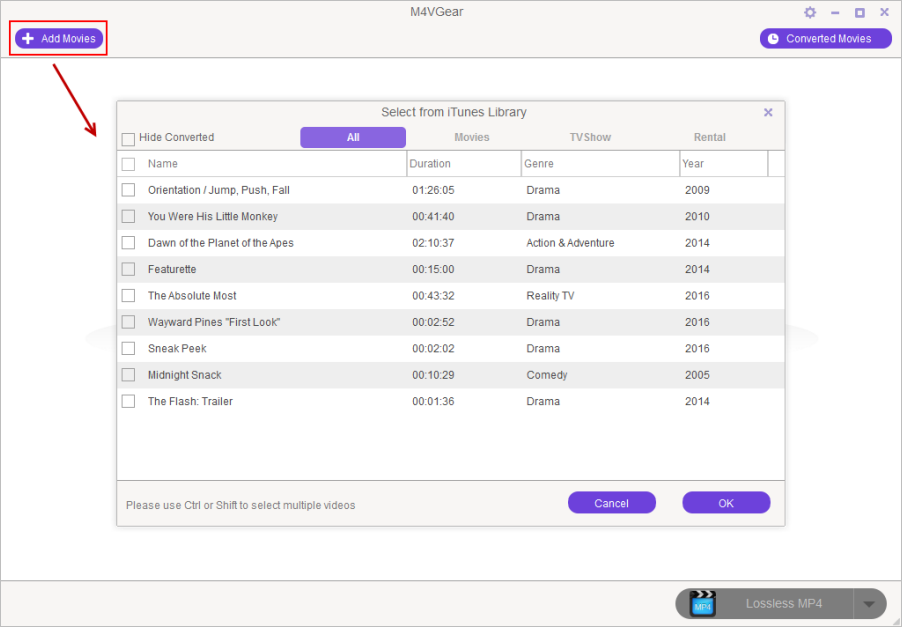
Task: Click duration 02:10:37
Action: [433, 243]
